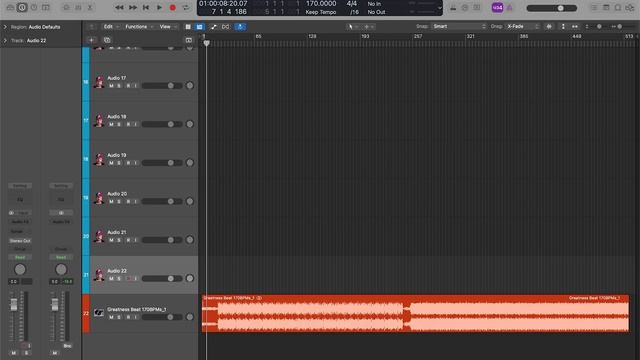Click the Keep Tempo mode label
The image size is (640, 360).
[x=321, y=12]
